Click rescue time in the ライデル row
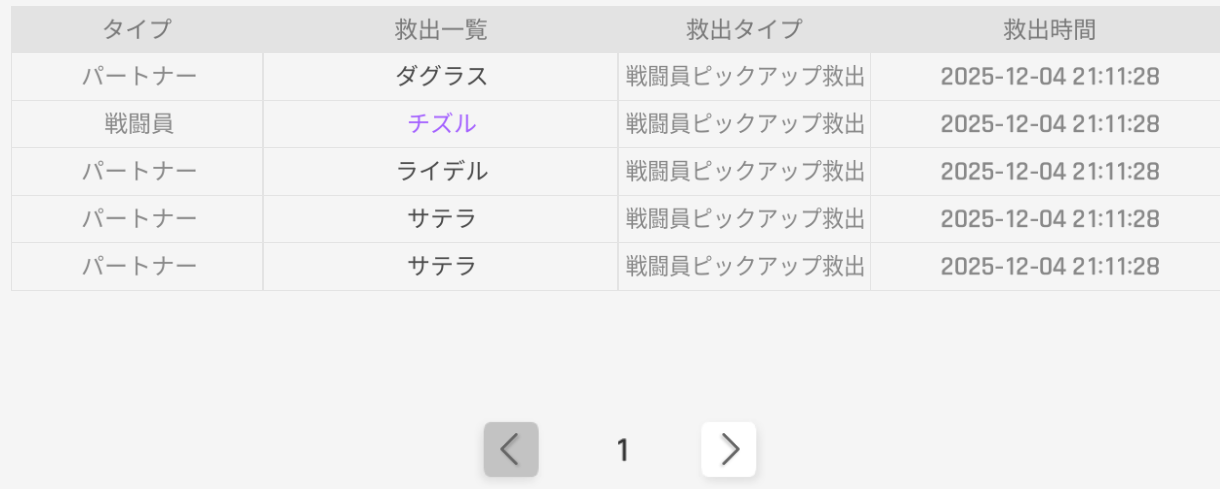Viewport: 1220px width, 489px height. (1049, 171)
